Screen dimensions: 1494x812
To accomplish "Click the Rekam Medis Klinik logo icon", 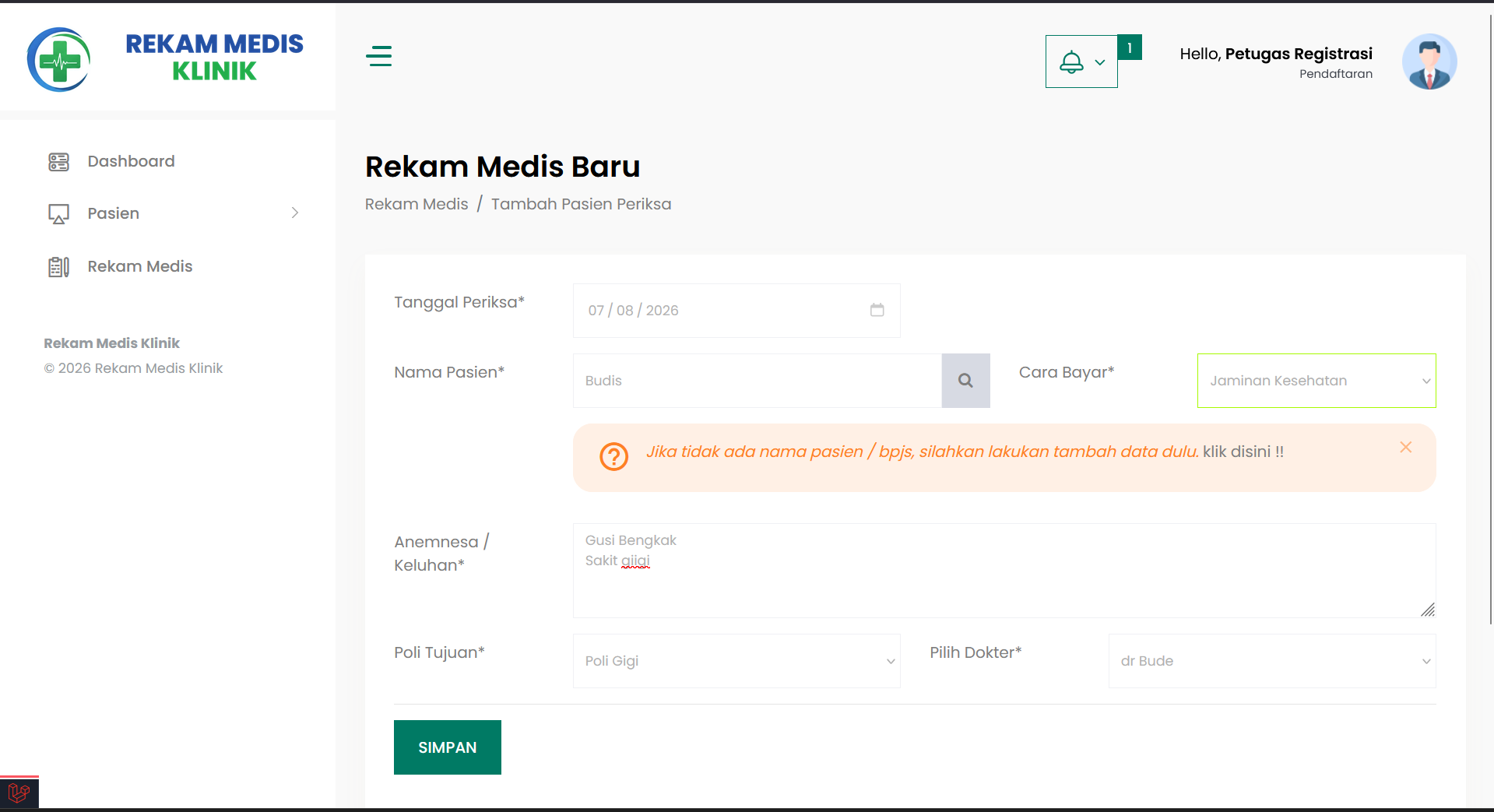I will [59, 59].
